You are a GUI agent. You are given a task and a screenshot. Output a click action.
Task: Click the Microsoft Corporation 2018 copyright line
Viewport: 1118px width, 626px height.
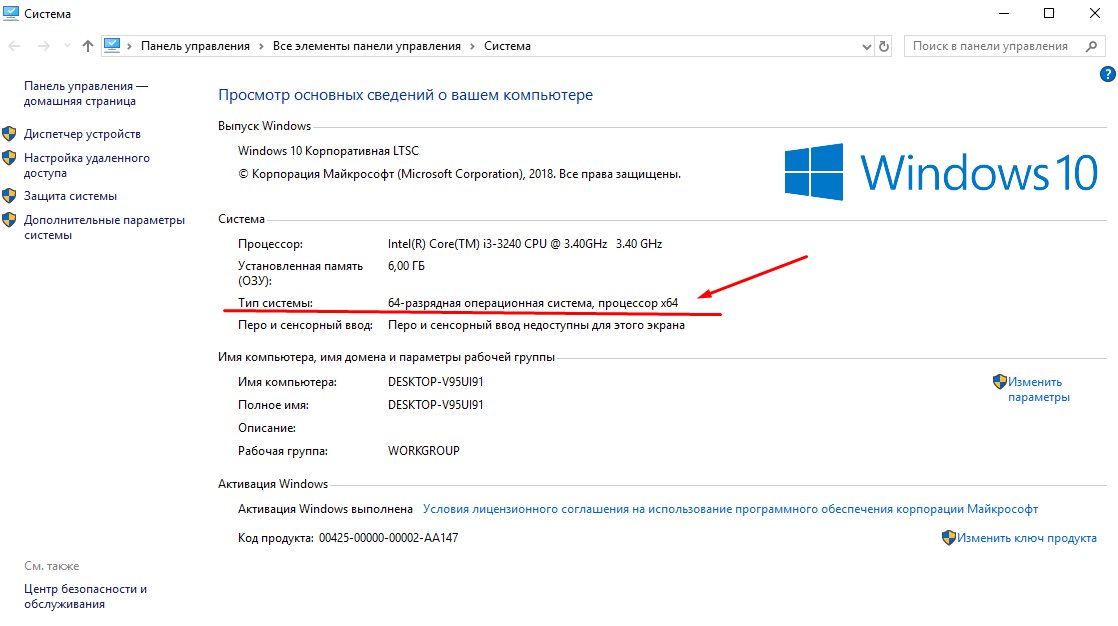(459, 174)
